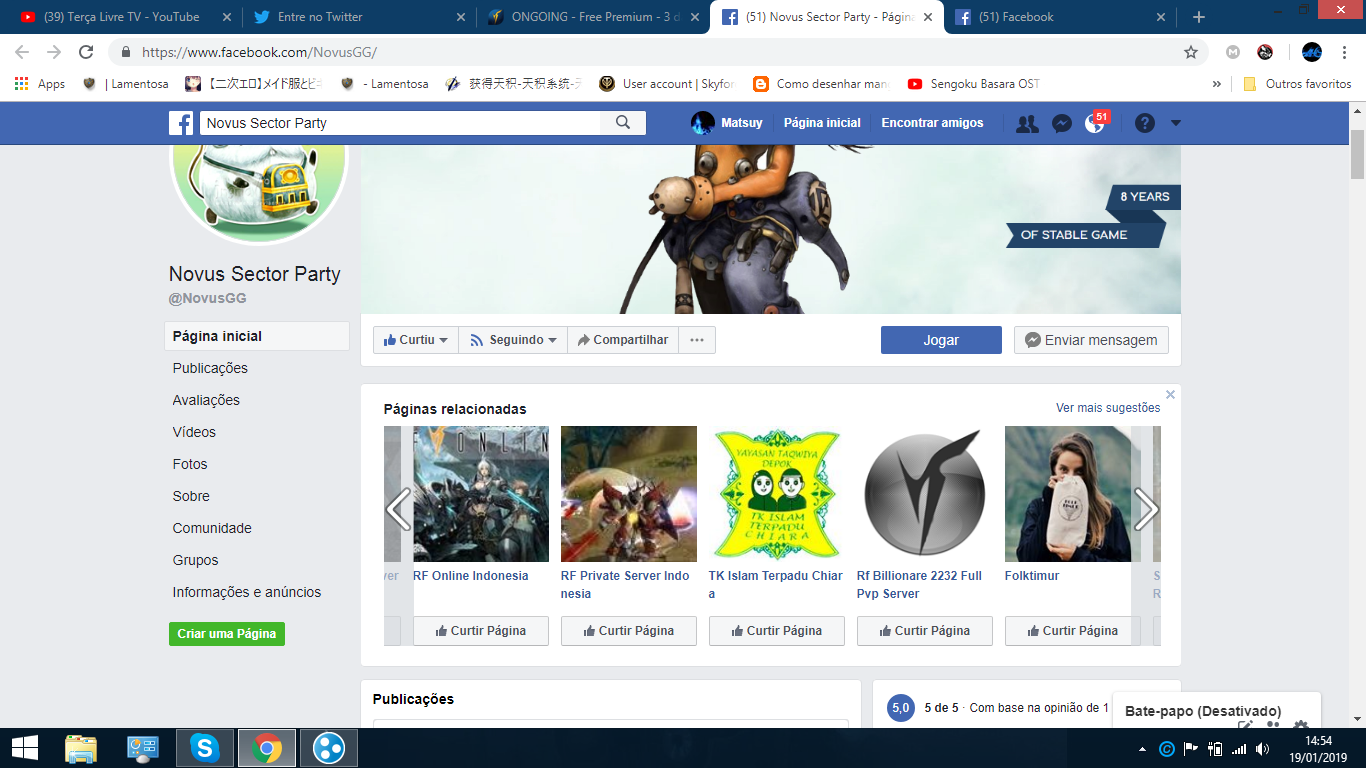
Task: Close the Páginas relacionadas panel
Action: click(x=1170, y=395)
